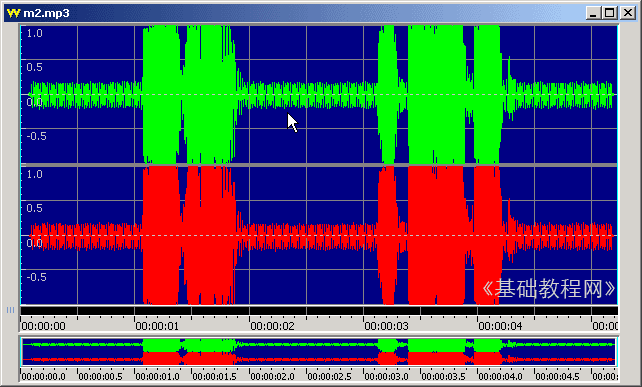Click the green left channel's 0.5 amplitude label

point(34,67)
